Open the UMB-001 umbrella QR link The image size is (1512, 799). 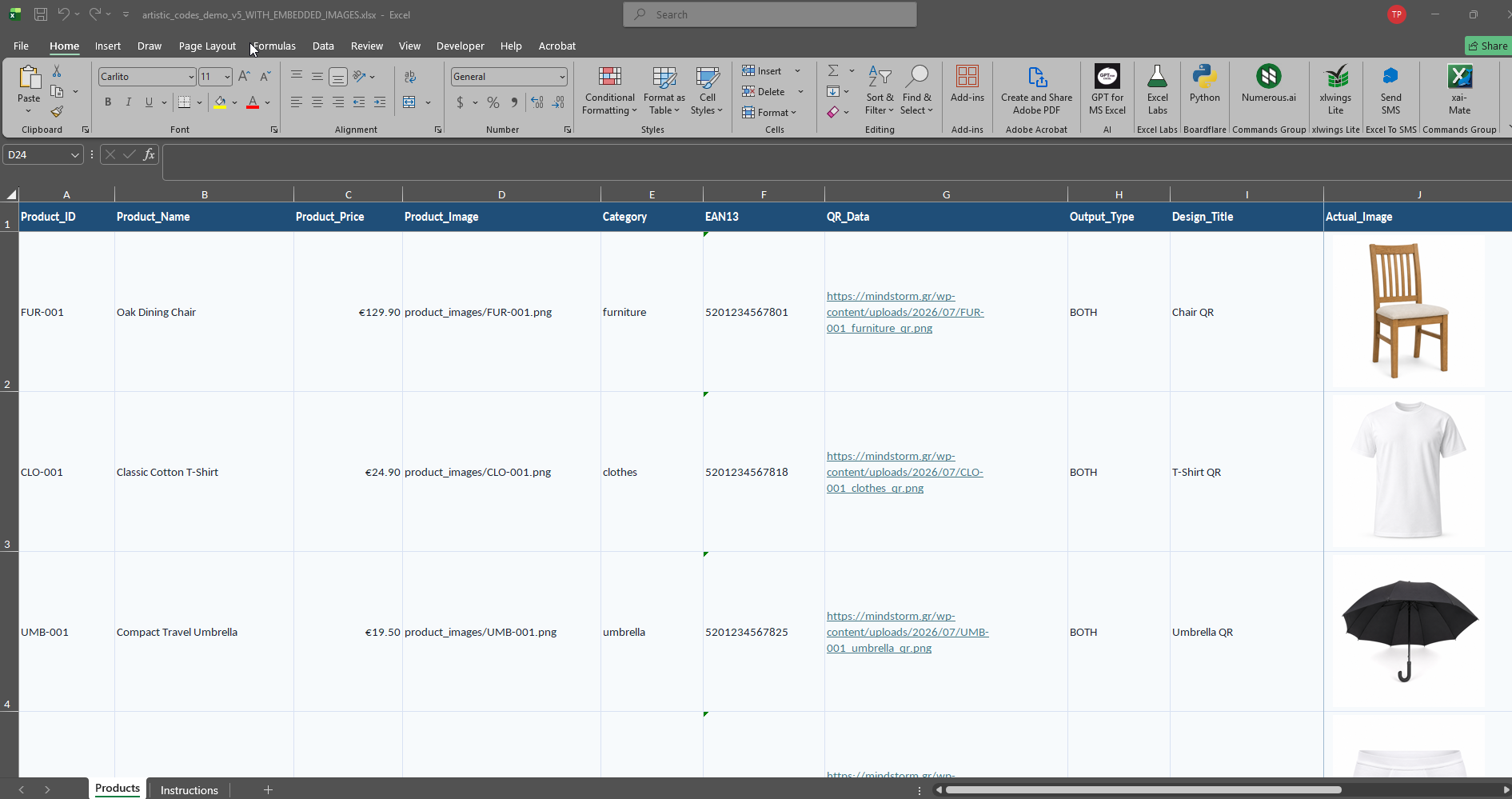tap(908, 632)
